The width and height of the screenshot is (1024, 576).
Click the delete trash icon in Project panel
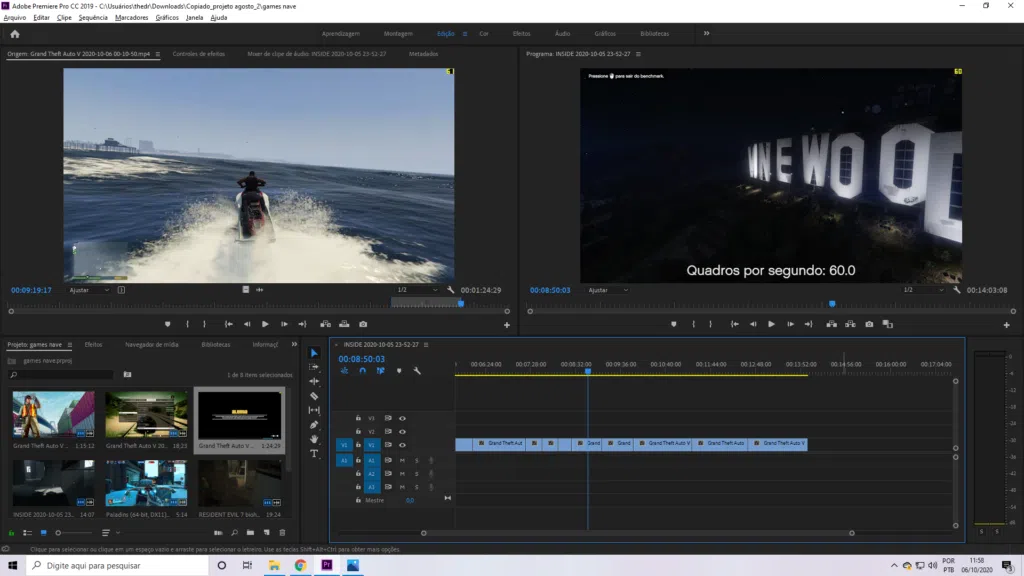click(x=282, y=533)
